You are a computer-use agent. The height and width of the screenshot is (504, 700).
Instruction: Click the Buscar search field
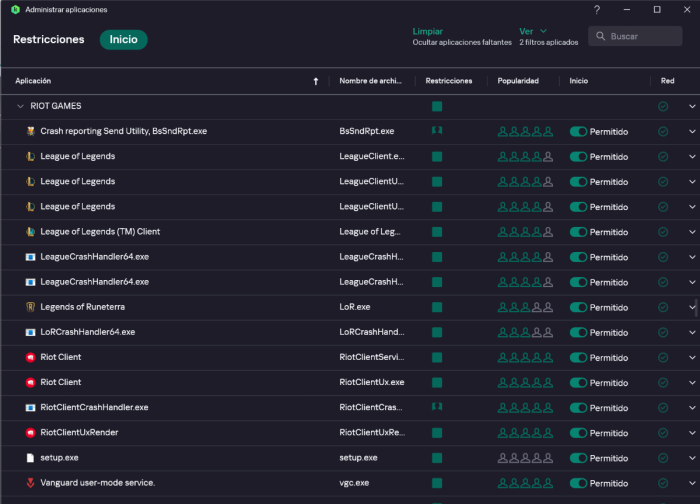636,36
